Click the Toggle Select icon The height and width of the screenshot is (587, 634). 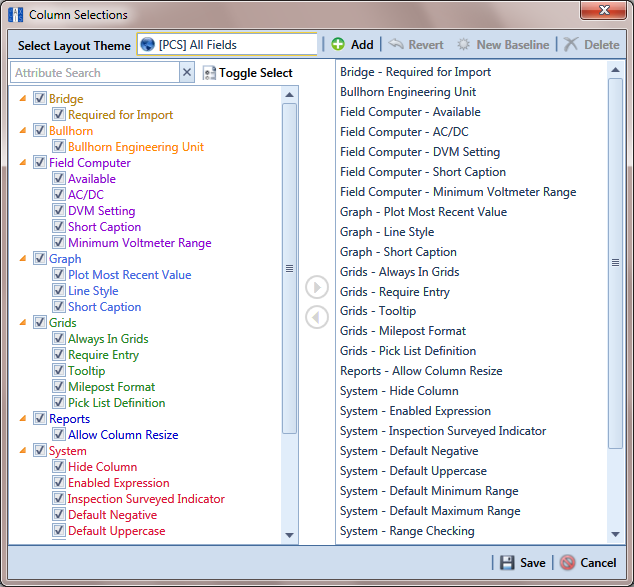coord(209,73)
